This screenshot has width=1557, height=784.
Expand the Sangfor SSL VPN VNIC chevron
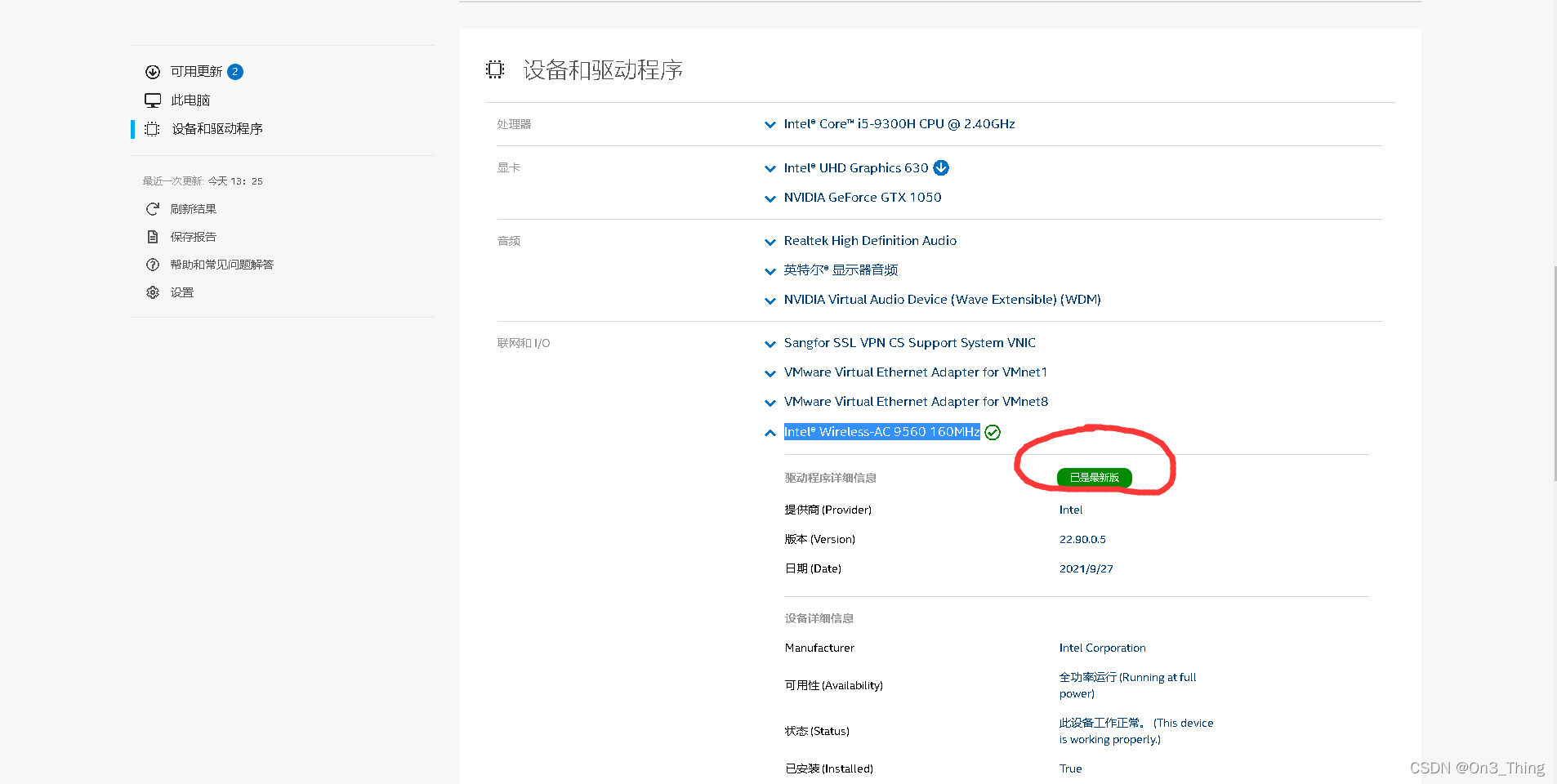coord(770,344)
